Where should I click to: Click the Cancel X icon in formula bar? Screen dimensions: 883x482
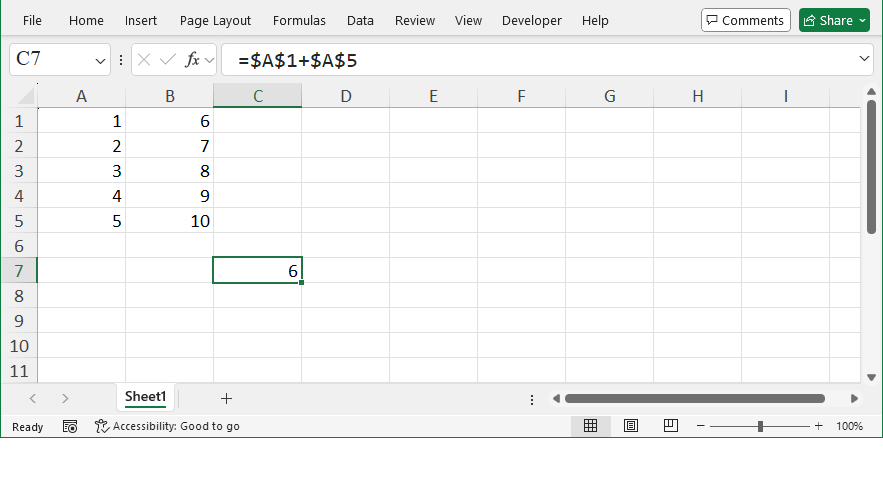[x=144, y=60]
